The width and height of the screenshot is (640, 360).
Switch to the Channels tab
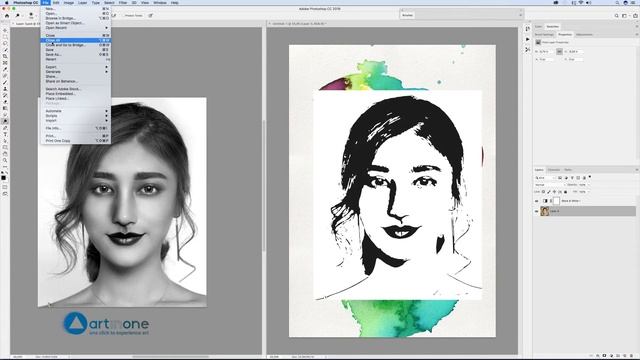[554, 170]
